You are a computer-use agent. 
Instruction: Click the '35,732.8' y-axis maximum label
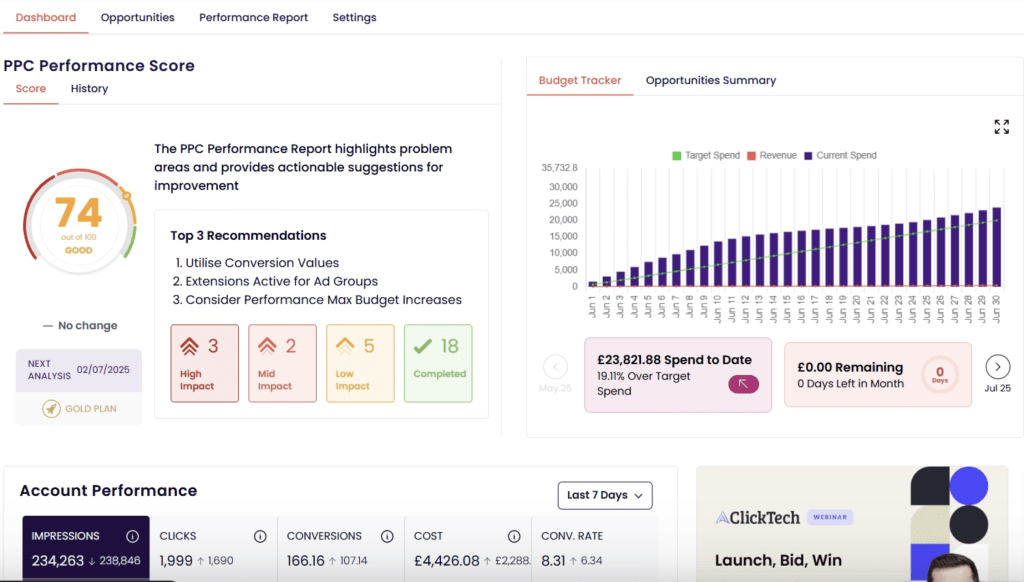(559, 168)
